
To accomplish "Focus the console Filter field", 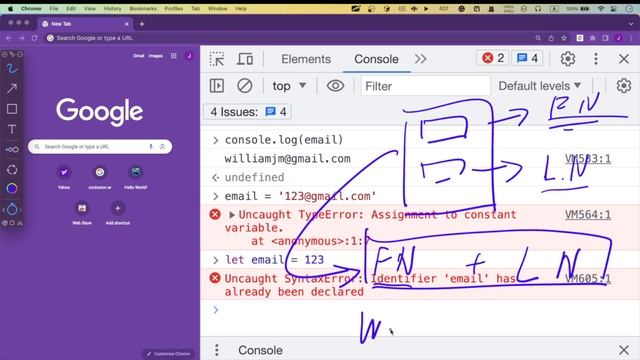I will (x=425, y=86).
